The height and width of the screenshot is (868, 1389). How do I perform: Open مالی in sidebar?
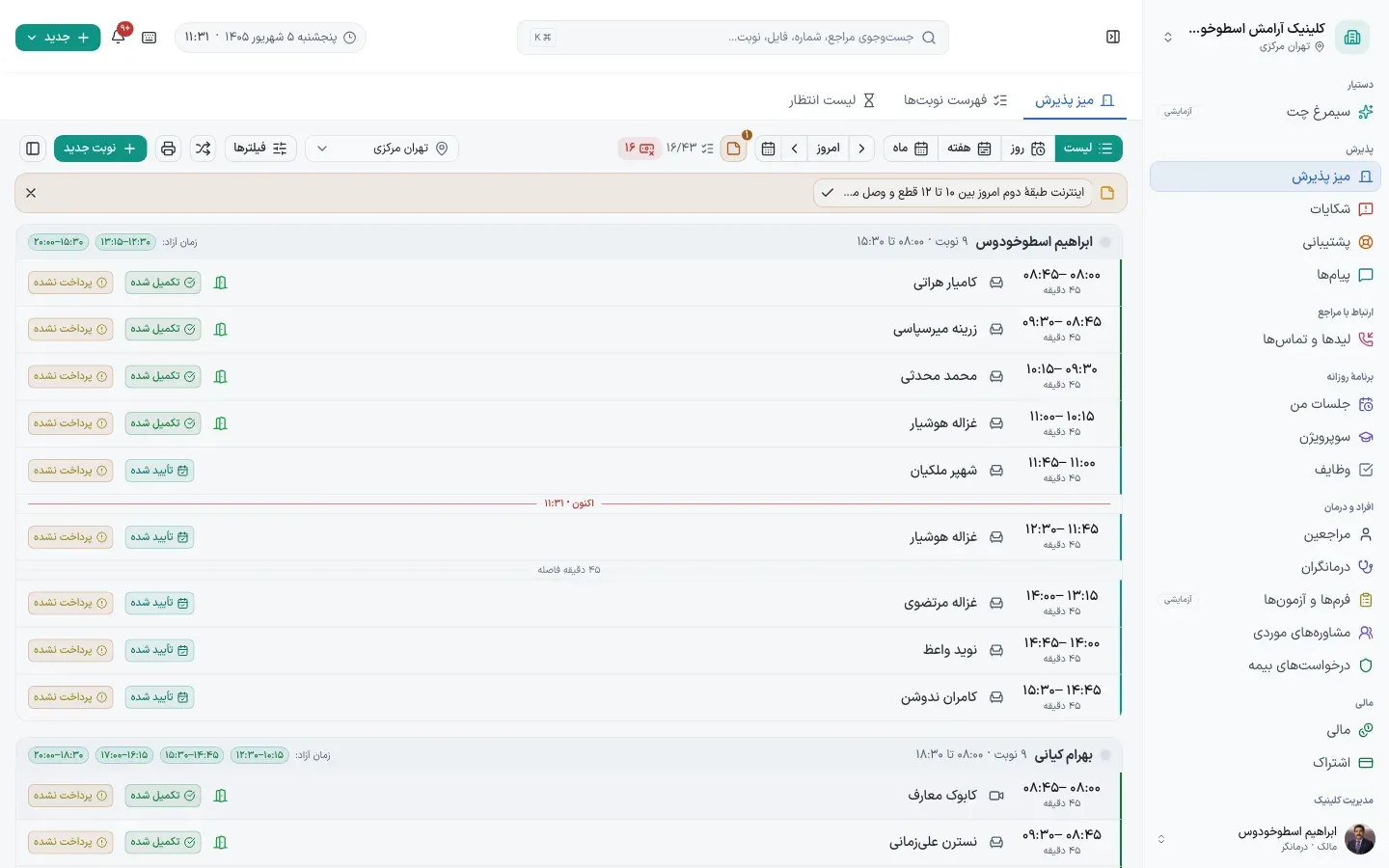click(x=1266, y=730)
